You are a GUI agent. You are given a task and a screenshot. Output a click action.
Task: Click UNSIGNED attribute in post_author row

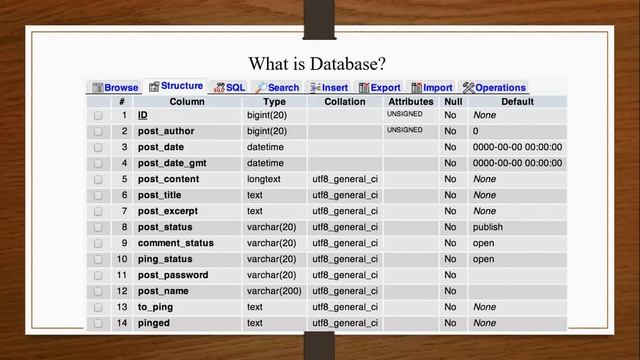tap(404, 130)
